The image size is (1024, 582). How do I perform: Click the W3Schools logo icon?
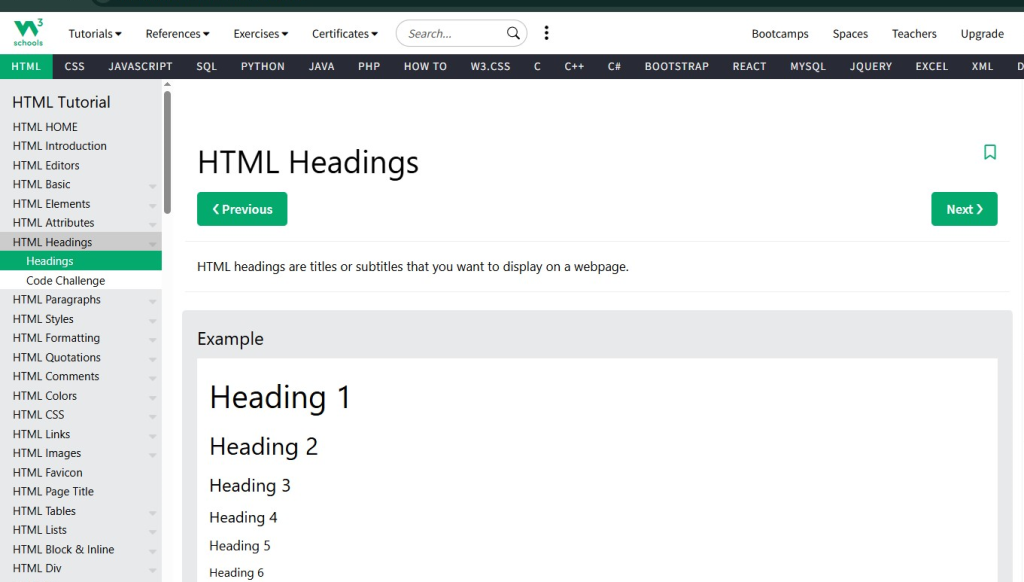pos(28,33)
